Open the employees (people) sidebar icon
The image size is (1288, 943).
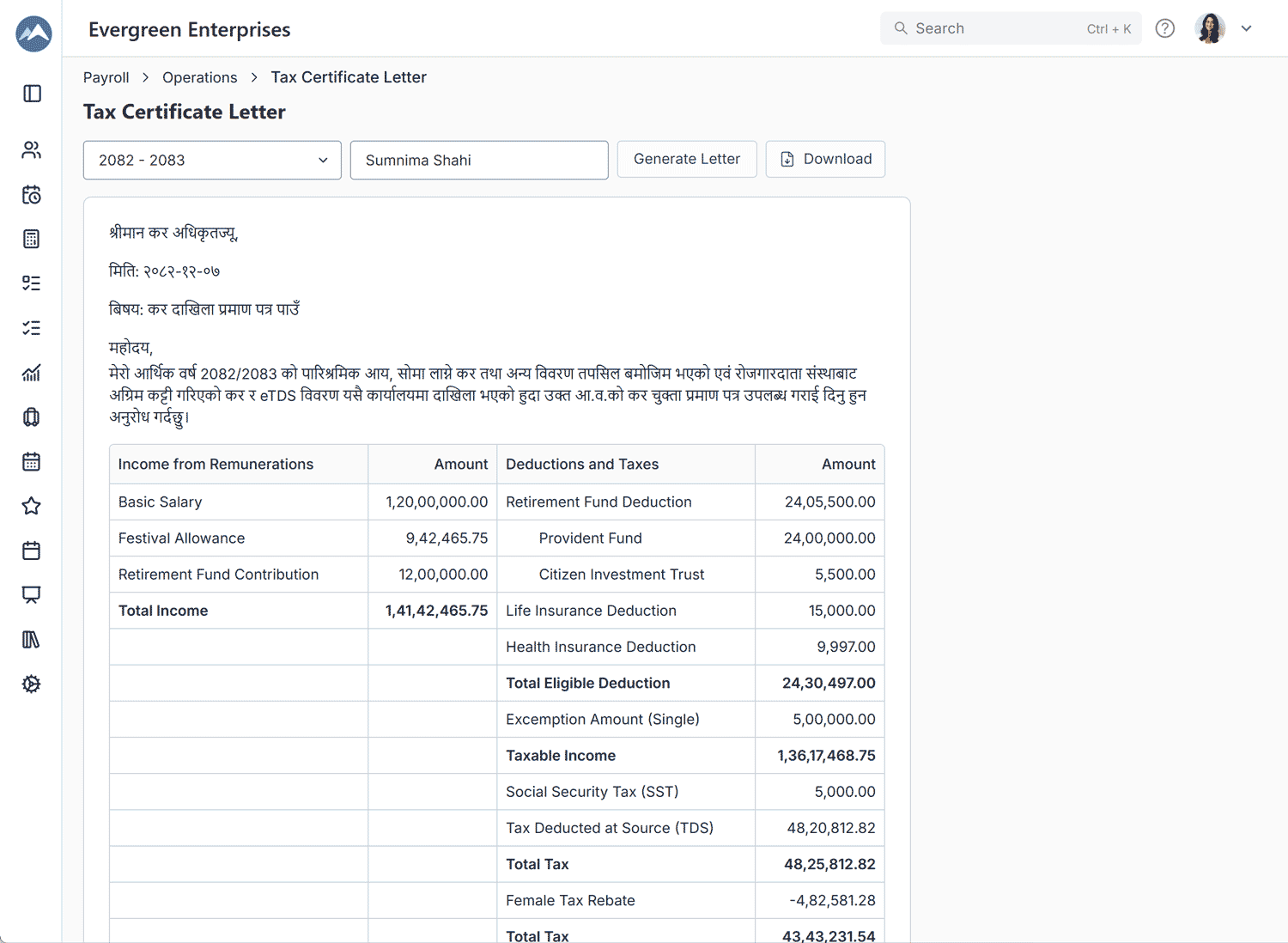32,150
